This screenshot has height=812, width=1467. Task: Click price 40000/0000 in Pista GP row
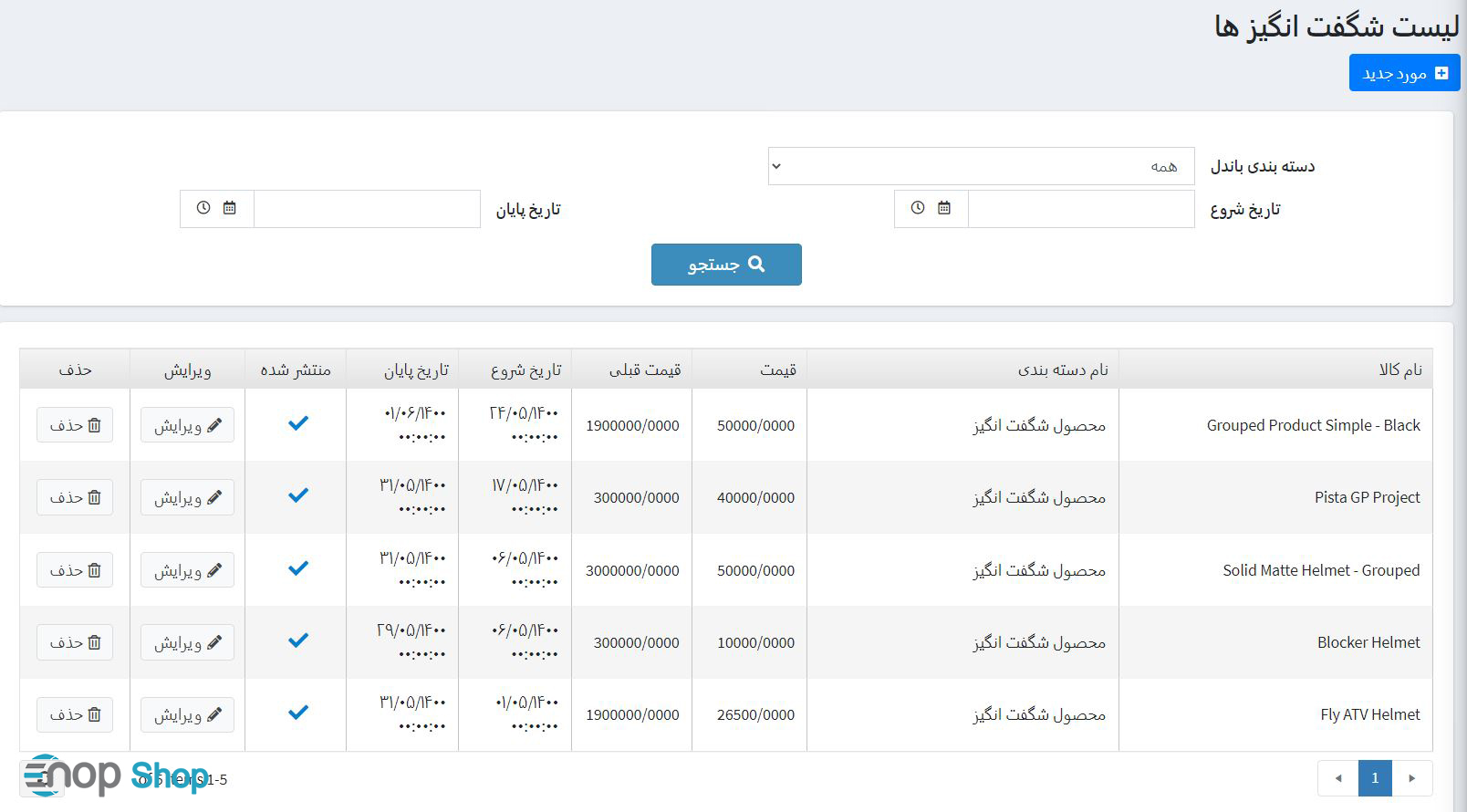(x=755, y=497)
